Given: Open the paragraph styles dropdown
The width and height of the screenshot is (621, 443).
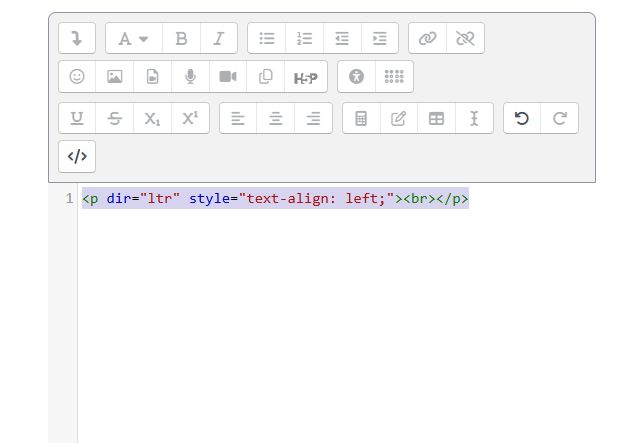Looking at the screenshot, I should pyautogui.click(x=133, y=38).
